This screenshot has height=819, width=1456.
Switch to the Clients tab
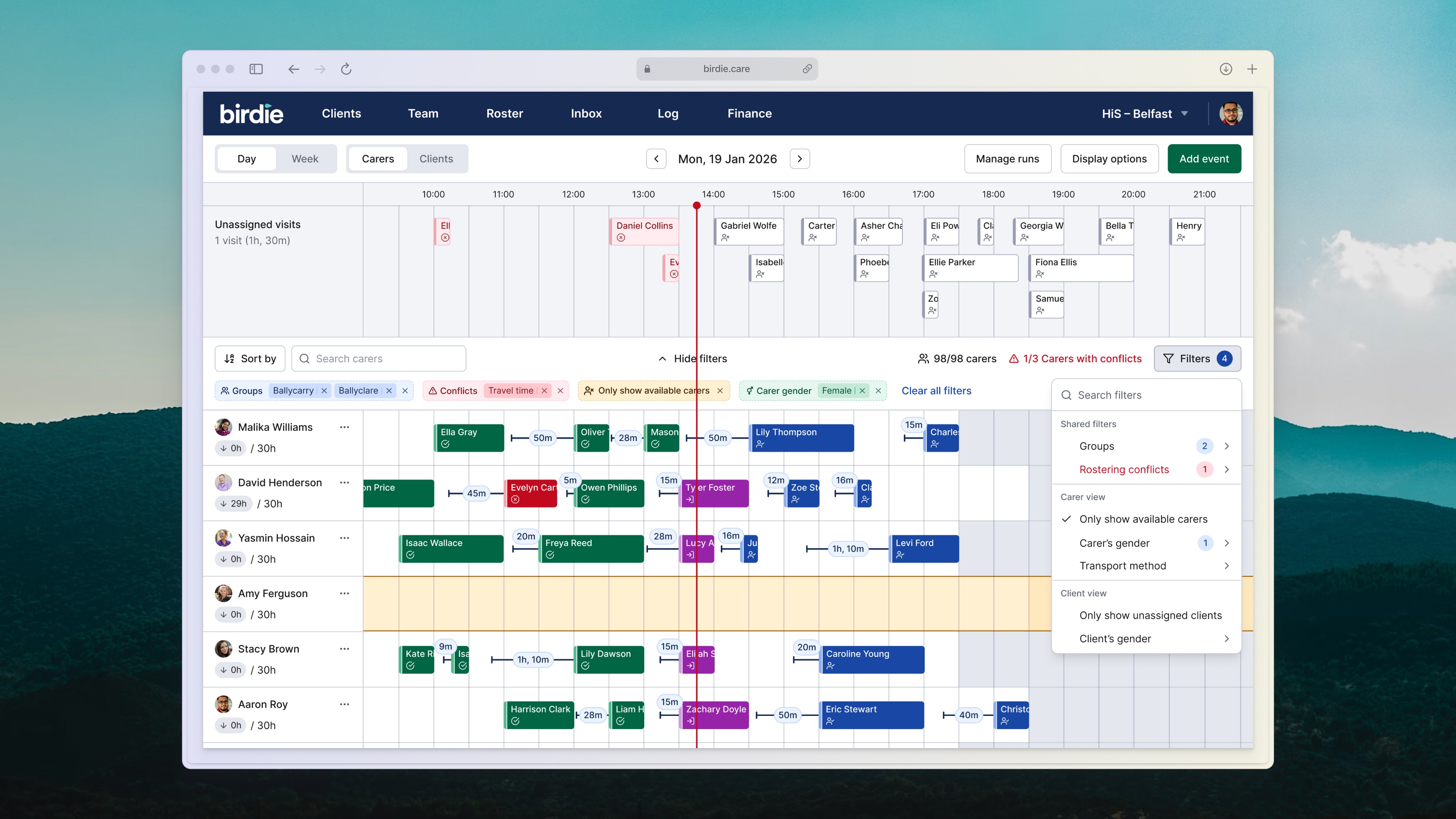pyautogui.click(x=436, y=159)
